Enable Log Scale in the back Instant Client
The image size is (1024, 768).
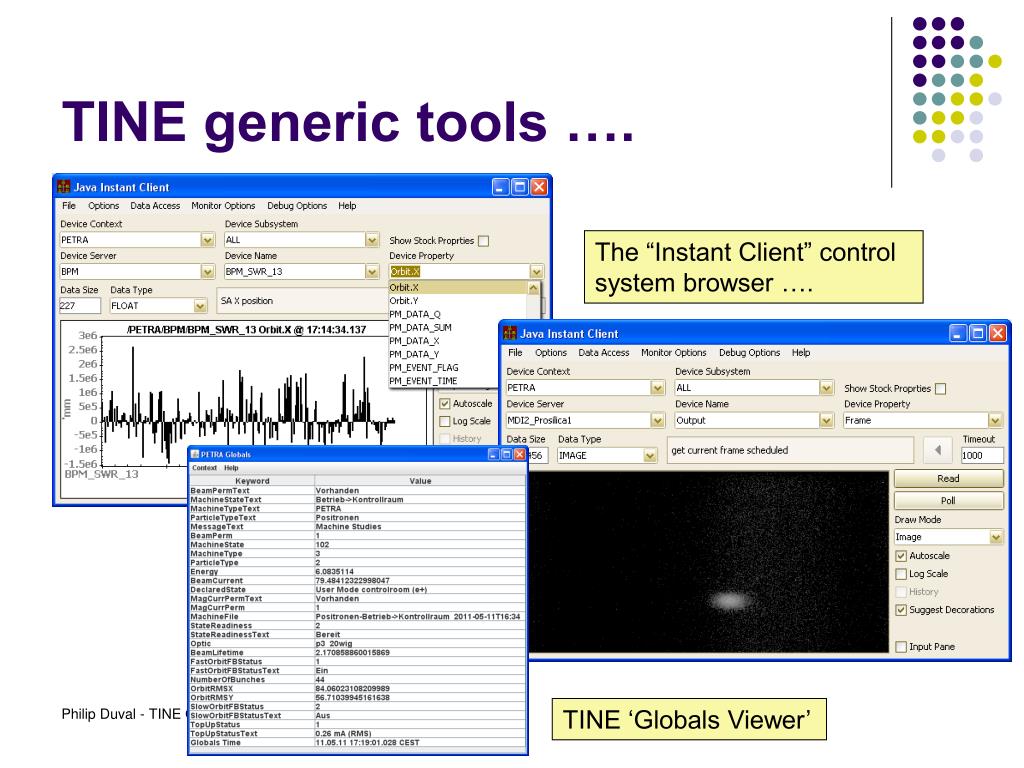point(445,421)
